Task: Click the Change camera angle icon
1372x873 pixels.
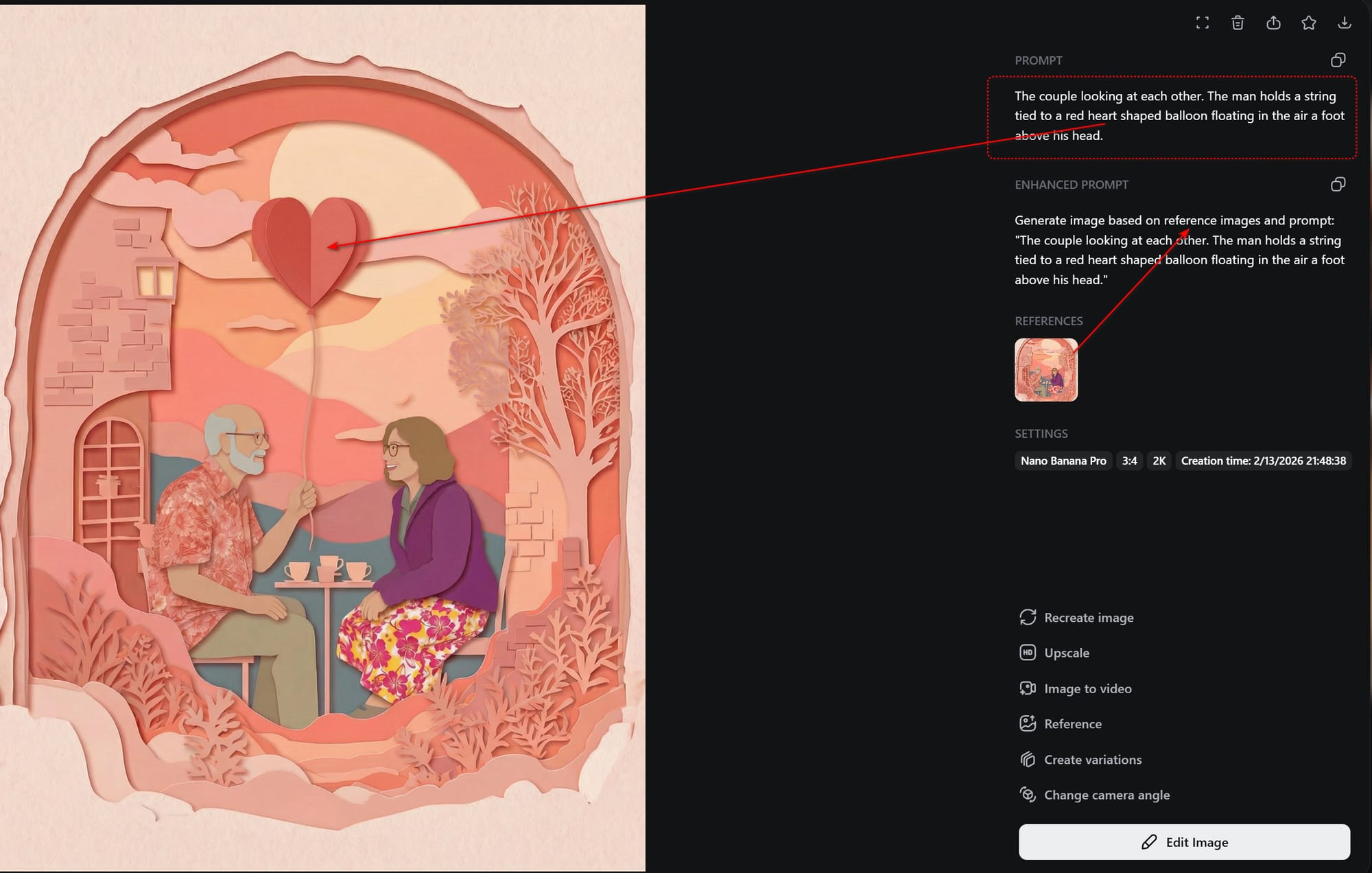Action: 1028,795
